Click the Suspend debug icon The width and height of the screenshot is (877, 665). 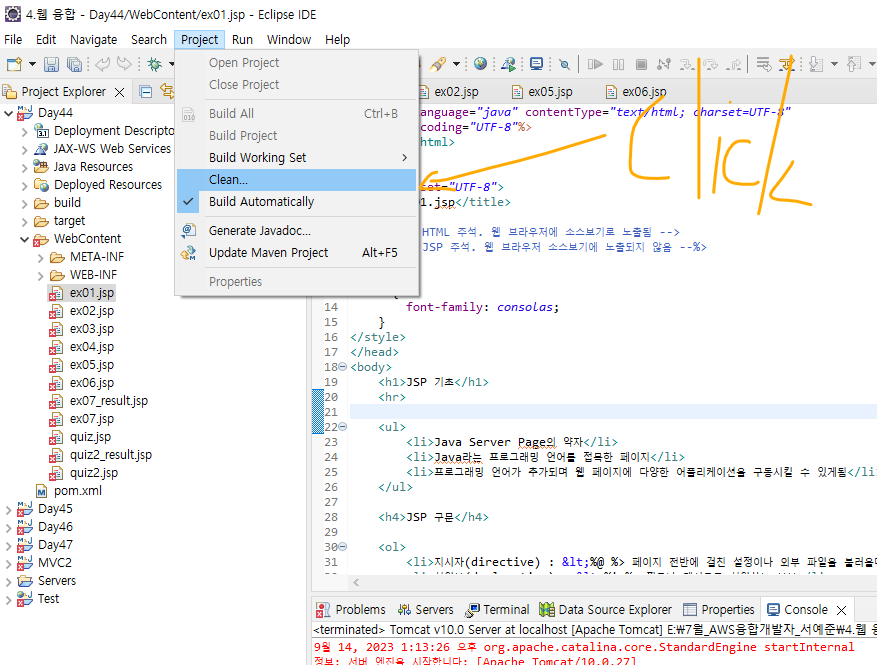tap(618, 64)
